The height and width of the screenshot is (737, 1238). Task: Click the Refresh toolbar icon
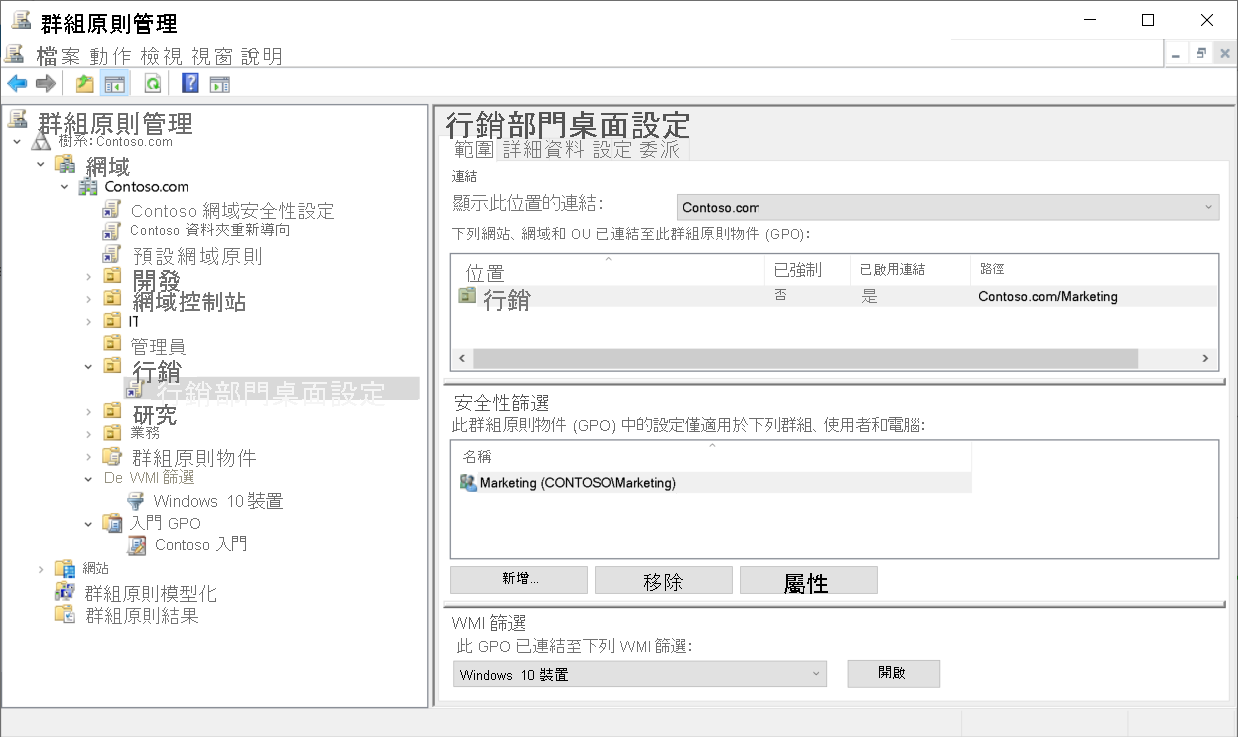tap(151, 83)
